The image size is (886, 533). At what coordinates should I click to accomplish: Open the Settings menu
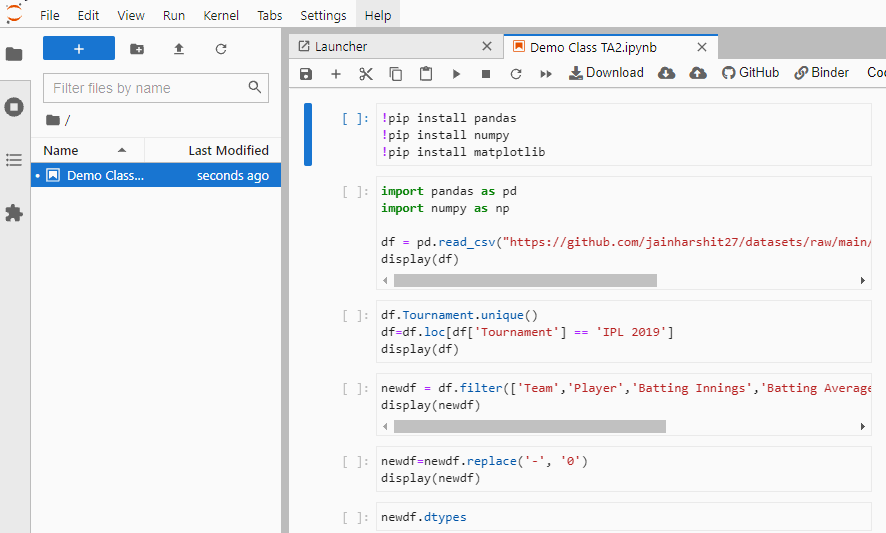(323, 15)
